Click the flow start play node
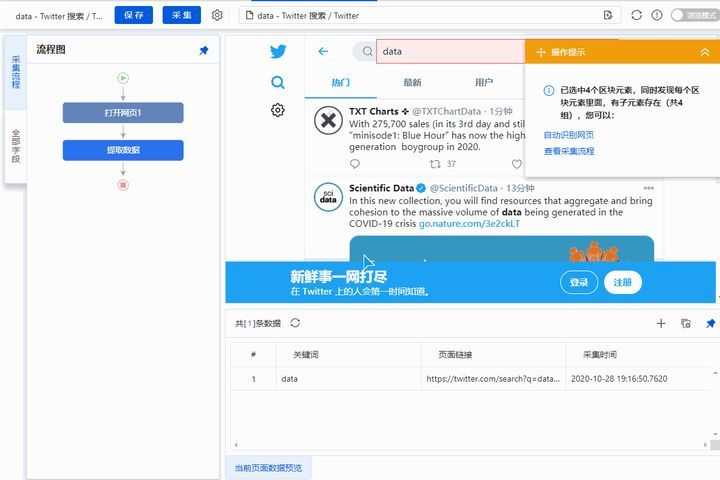The height and width of the screenshot is (480, 720). (123, 78)
